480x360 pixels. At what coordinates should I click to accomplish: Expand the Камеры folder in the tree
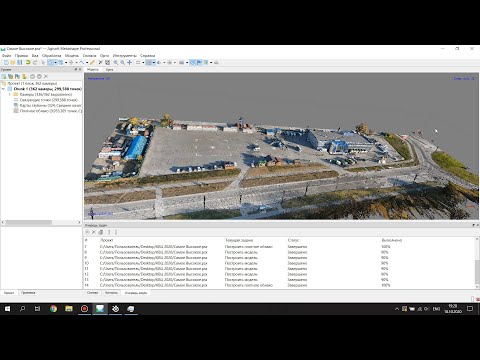click(10, 94)
